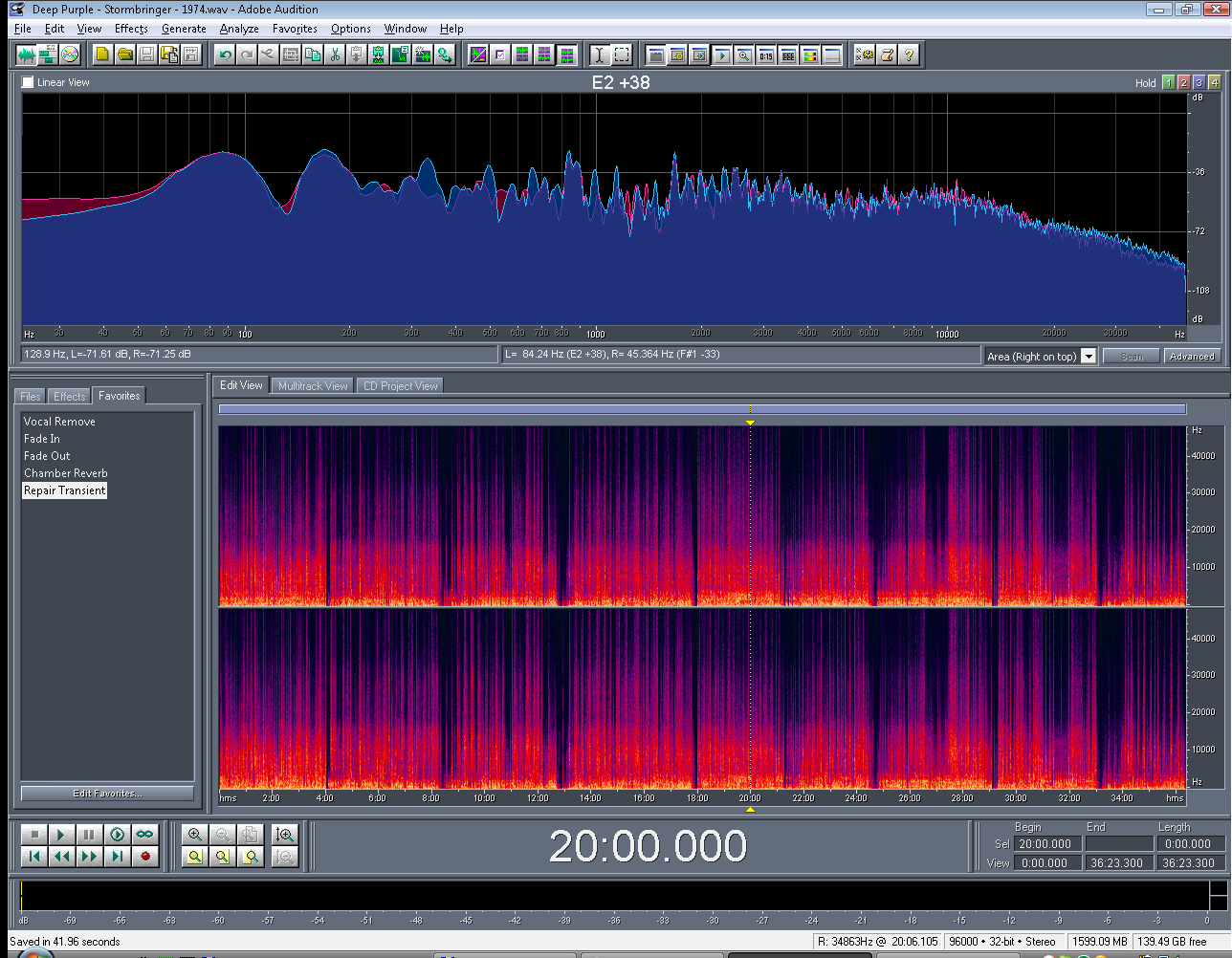Switch to the Effects panel tab
The image size is (1232, 958).
point(70,396)
